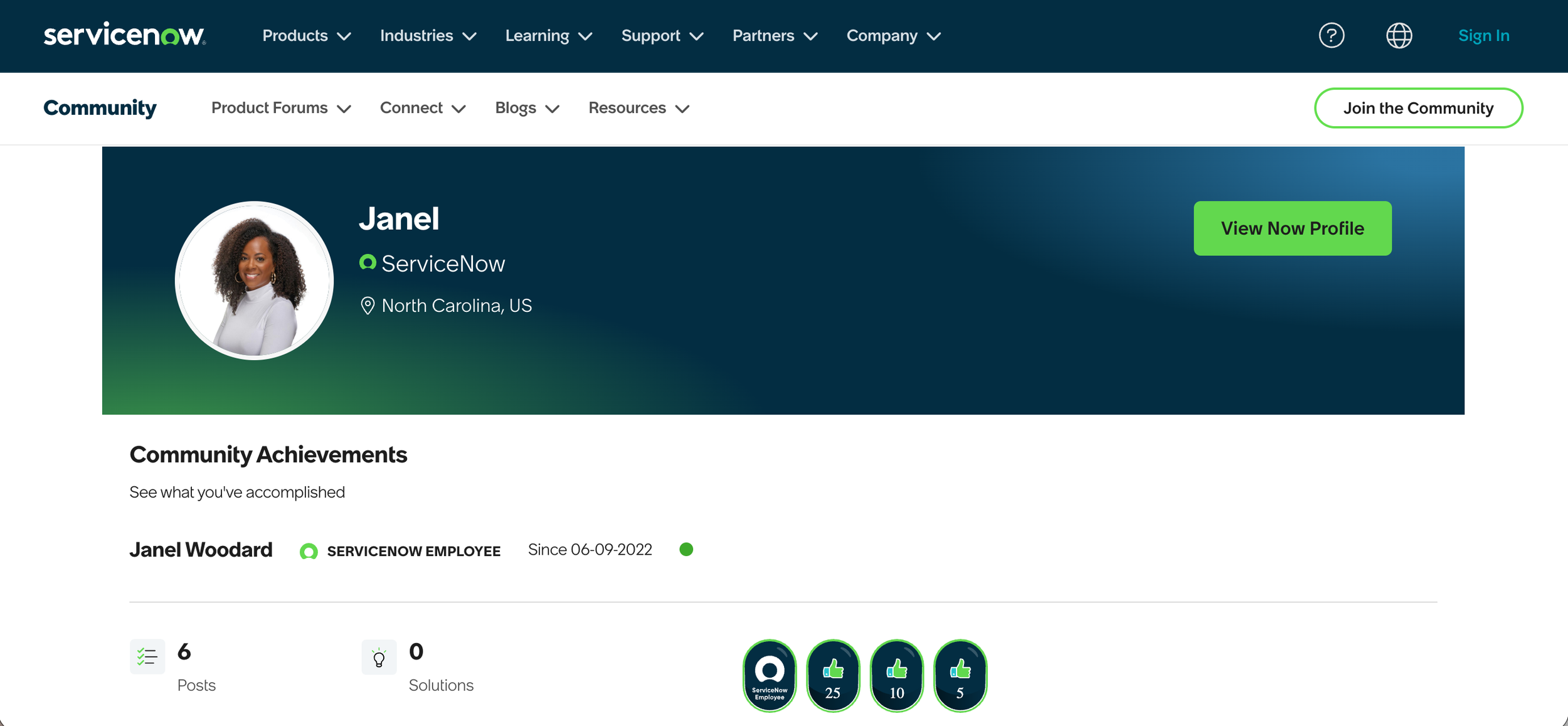
Task: Click the Posts checklist icon
Action: [x=147, y=656]
